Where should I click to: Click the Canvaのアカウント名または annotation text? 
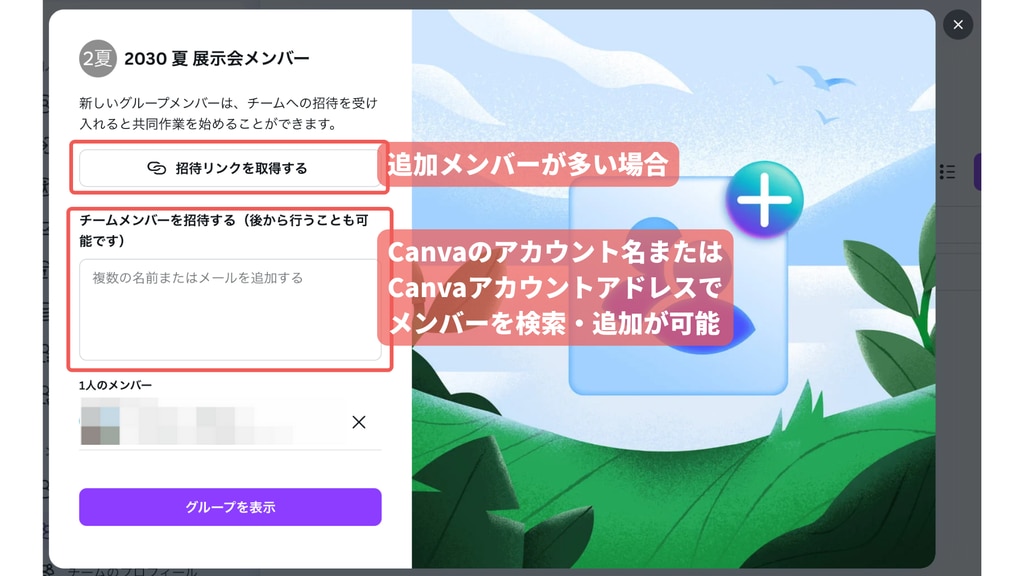[x=555, y=252]
